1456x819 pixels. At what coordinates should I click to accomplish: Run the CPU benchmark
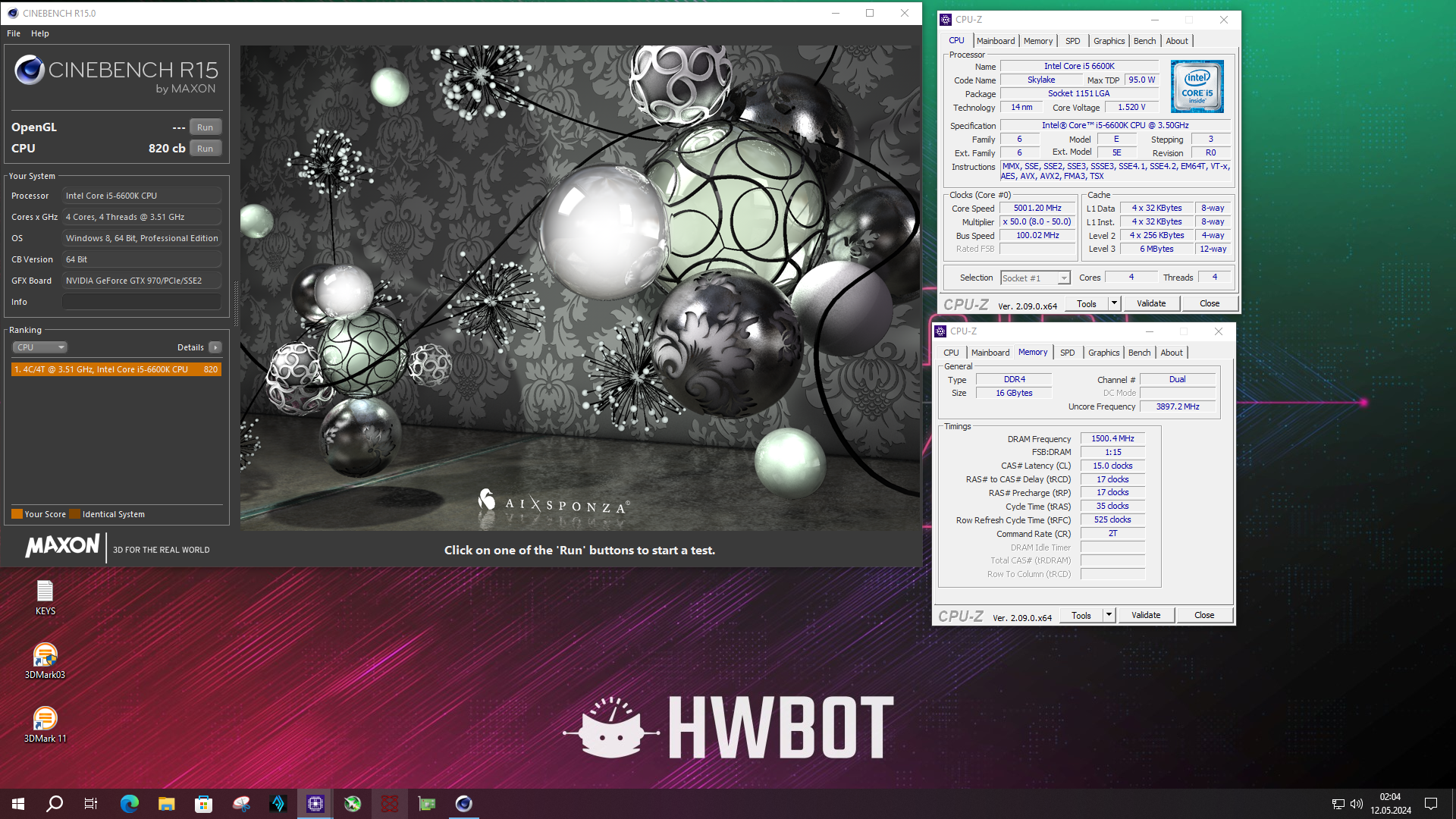tap(205, 149)
